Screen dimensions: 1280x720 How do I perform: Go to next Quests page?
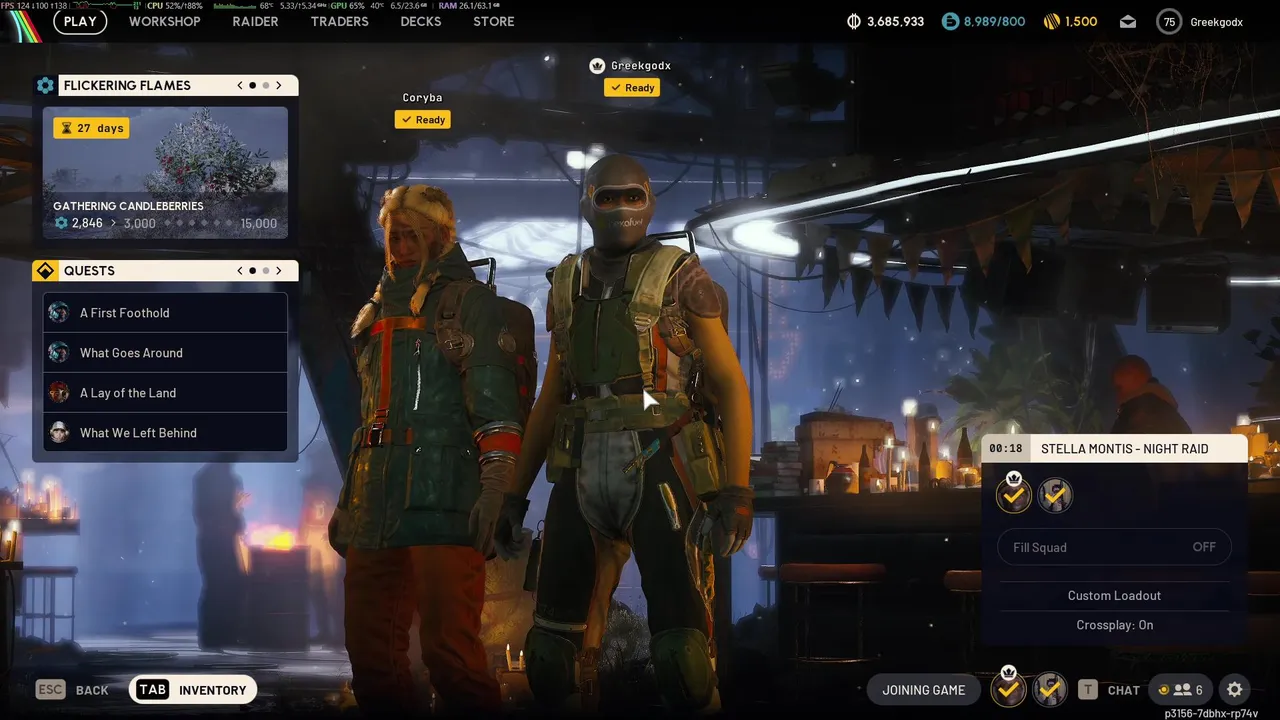tap(279, 271)
